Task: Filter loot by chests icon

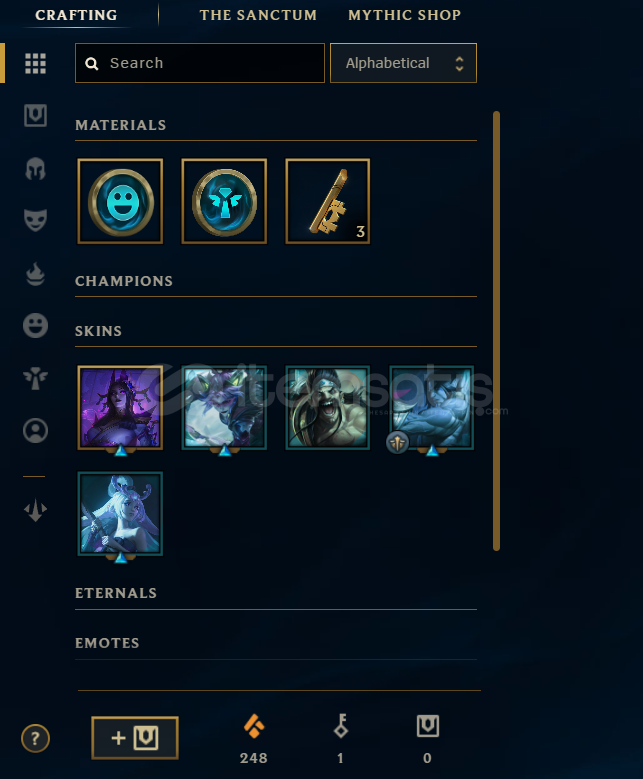Action: 35,115
